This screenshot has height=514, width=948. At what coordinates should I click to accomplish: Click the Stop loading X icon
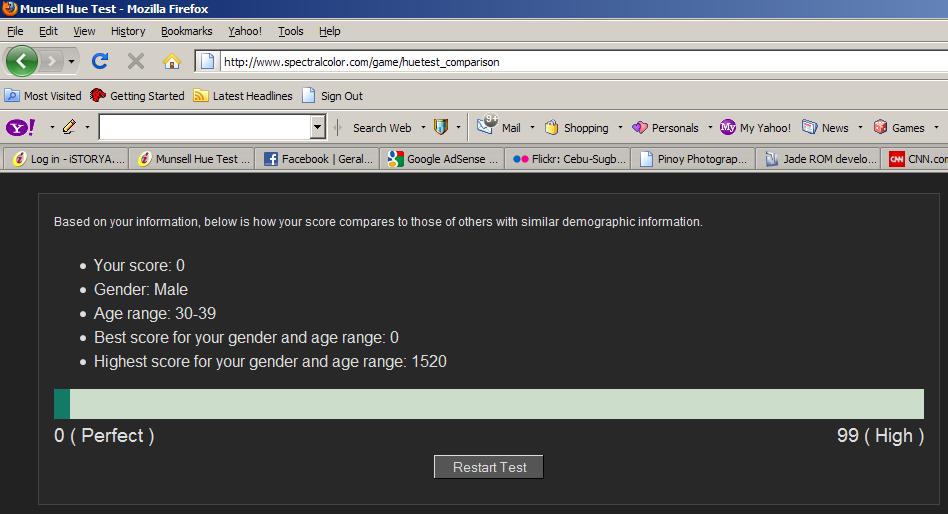tap(135, 61)
